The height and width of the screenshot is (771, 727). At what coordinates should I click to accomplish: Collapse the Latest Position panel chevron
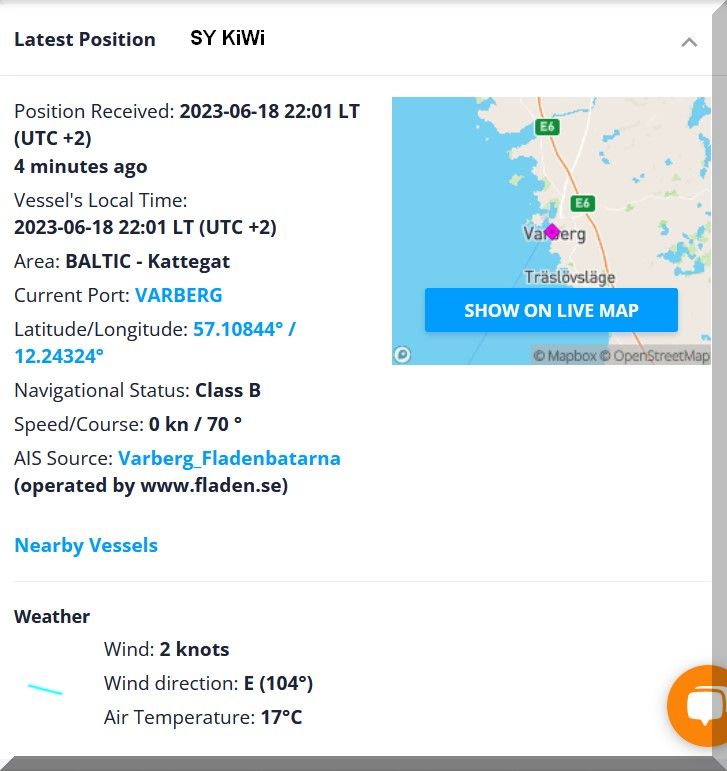[x=688, y=42]
